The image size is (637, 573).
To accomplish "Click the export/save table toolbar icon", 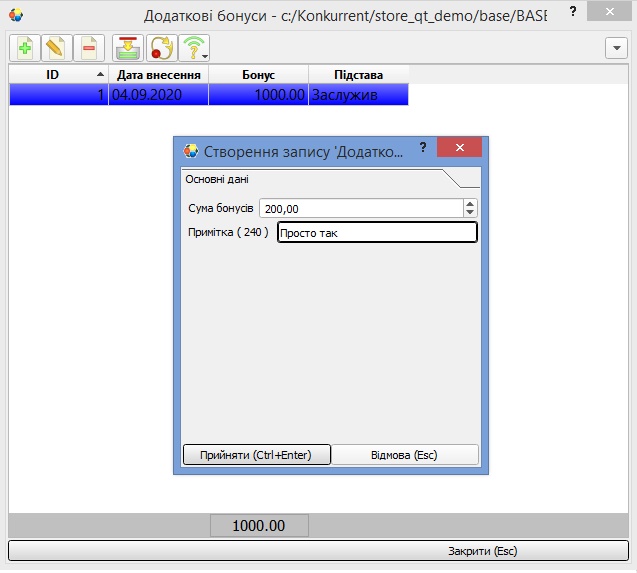I will 127,47.
